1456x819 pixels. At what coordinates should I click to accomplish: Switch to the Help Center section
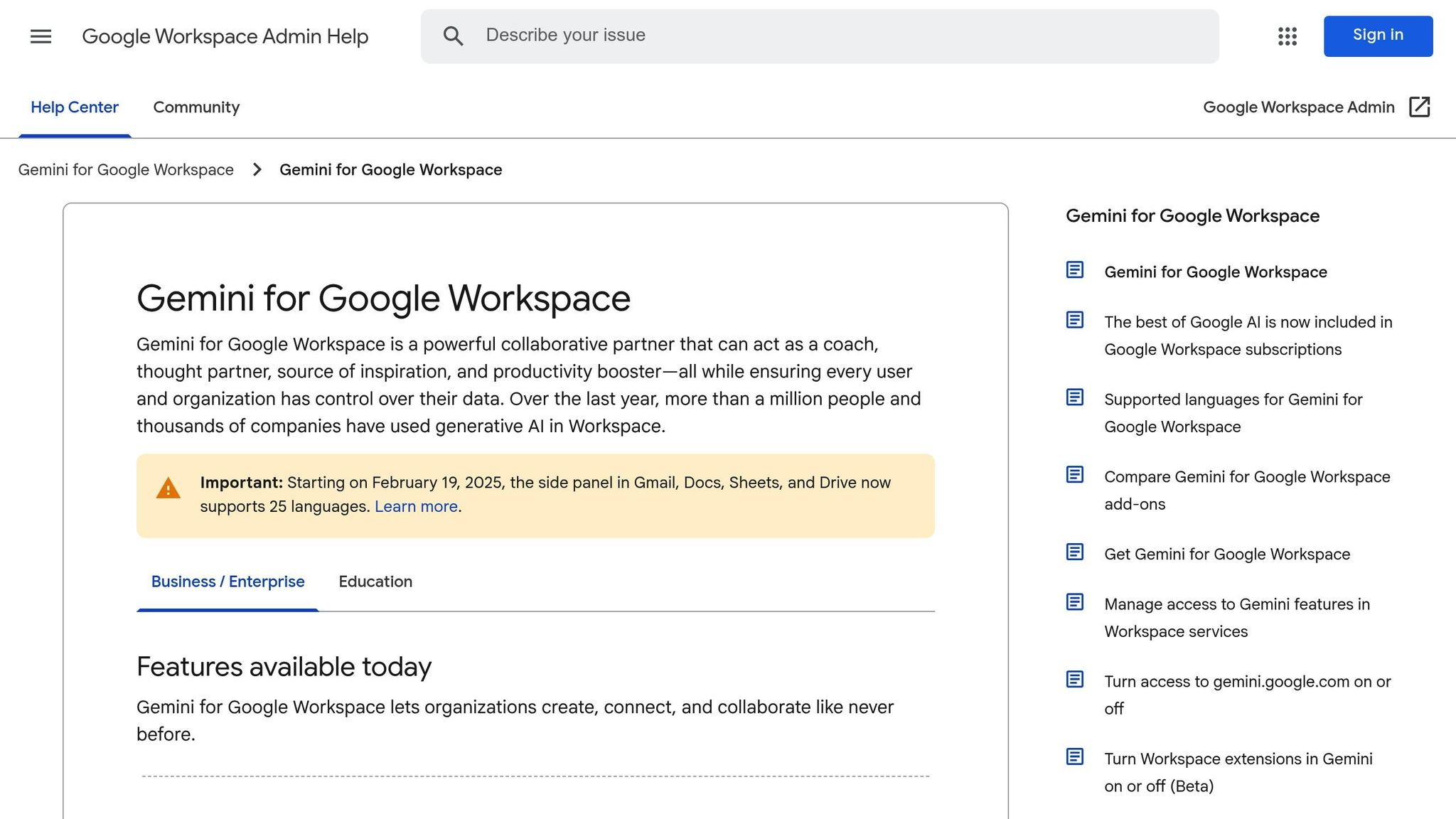pyautogui.click(x=75, y=107)
